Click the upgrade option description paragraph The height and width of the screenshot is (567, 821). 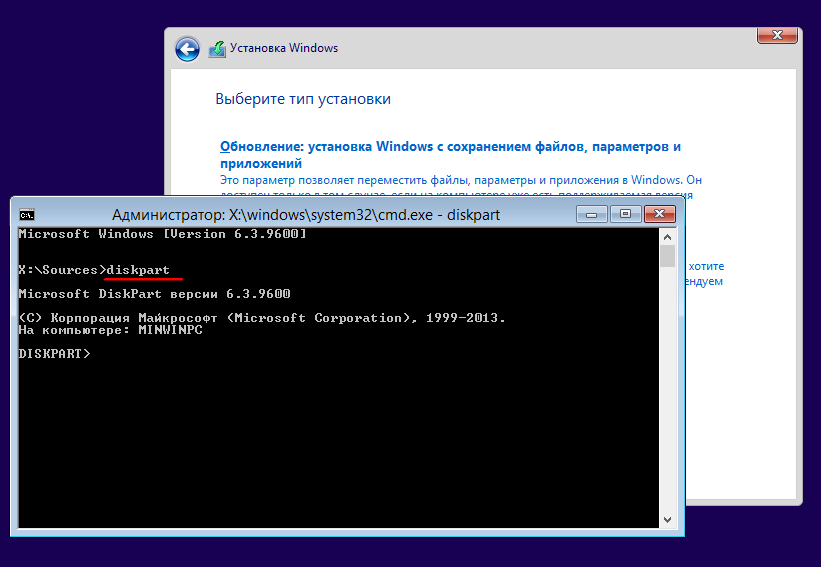coord(461,187)
